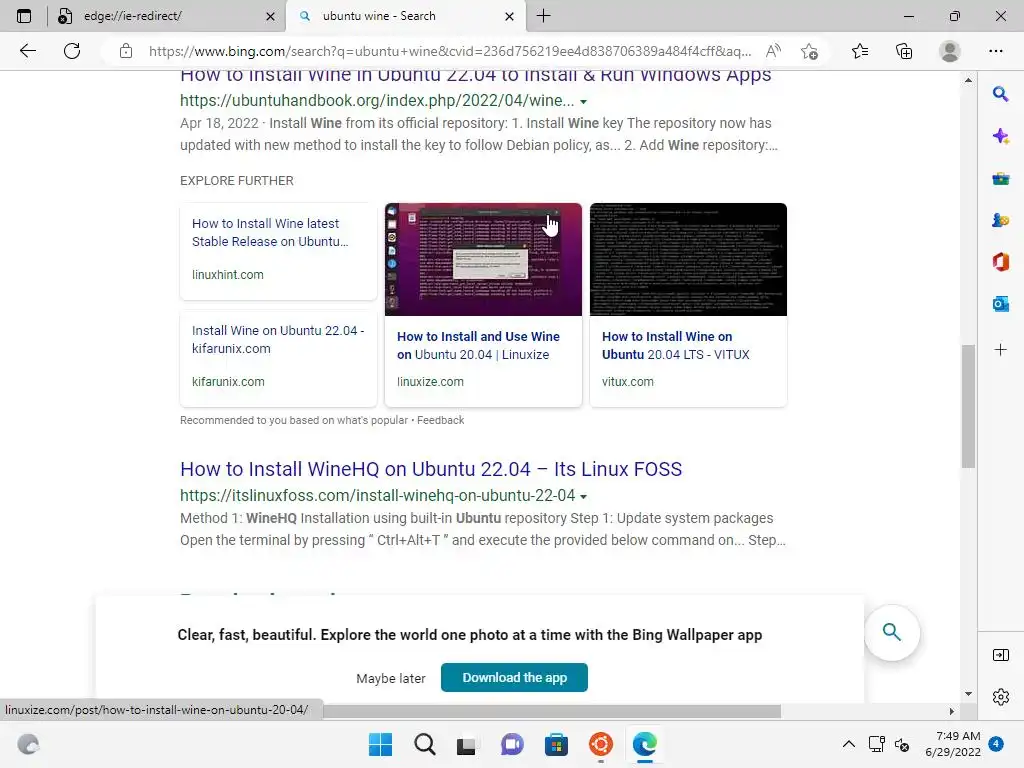Image resolution: width=1024 pixels, height=768 pixels.
Task: Hide the Edge sidebar
Action: click(x=1000, y=655)
